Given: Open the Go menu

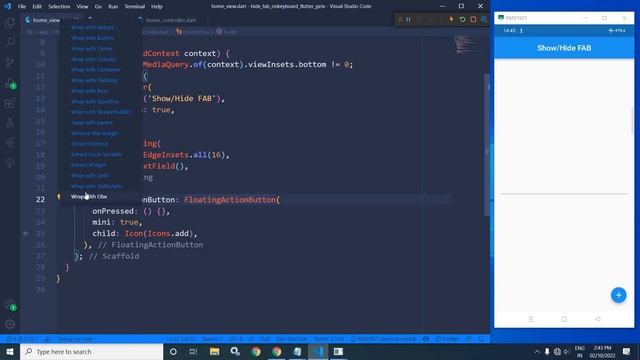Looking at the screenshot, I should click(x=98, y=7).
